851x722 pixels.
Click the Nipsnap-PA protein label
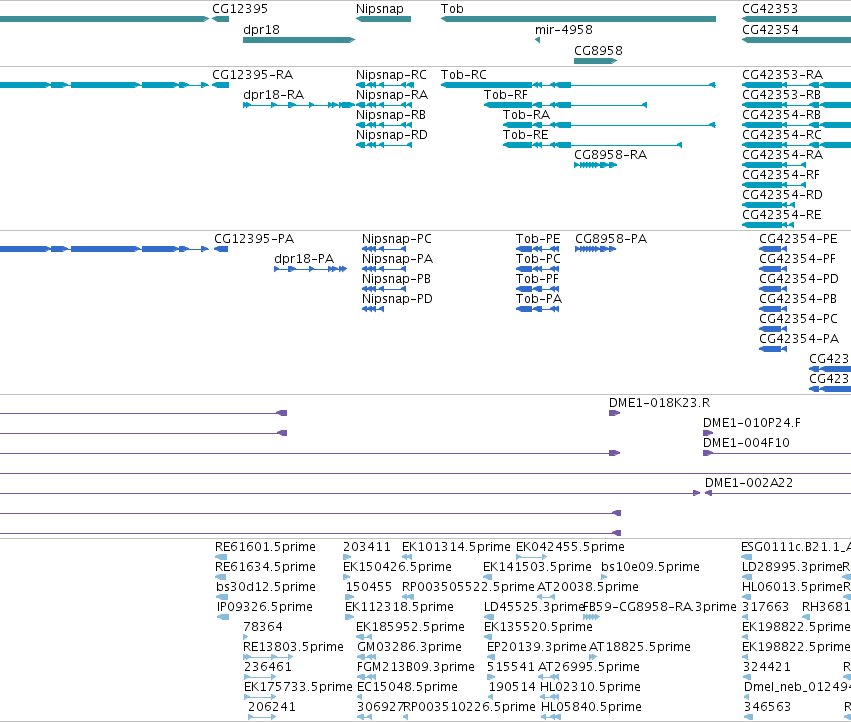tap(397, 259)
